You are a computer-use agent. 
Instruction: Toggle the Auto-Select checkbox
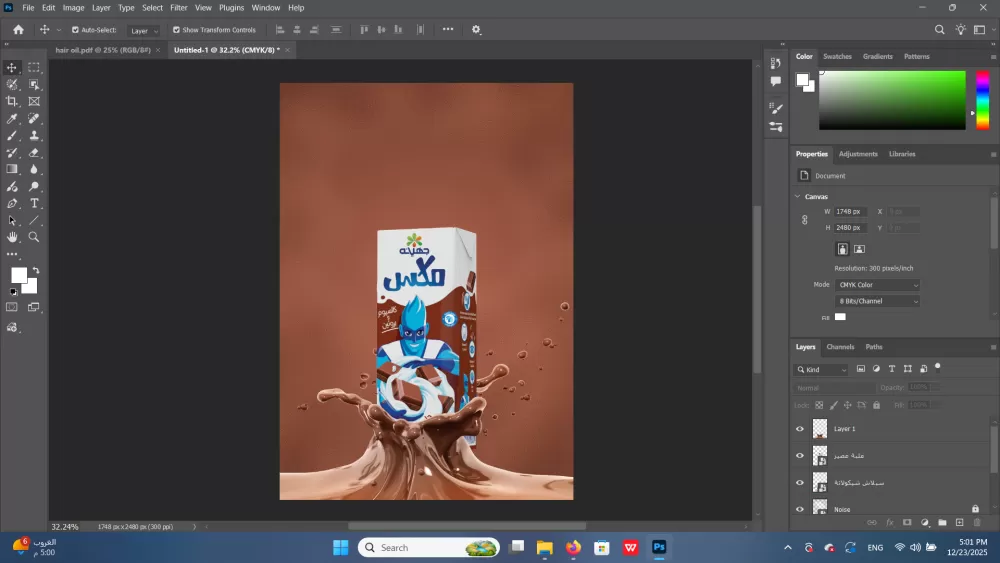[75, 30]
